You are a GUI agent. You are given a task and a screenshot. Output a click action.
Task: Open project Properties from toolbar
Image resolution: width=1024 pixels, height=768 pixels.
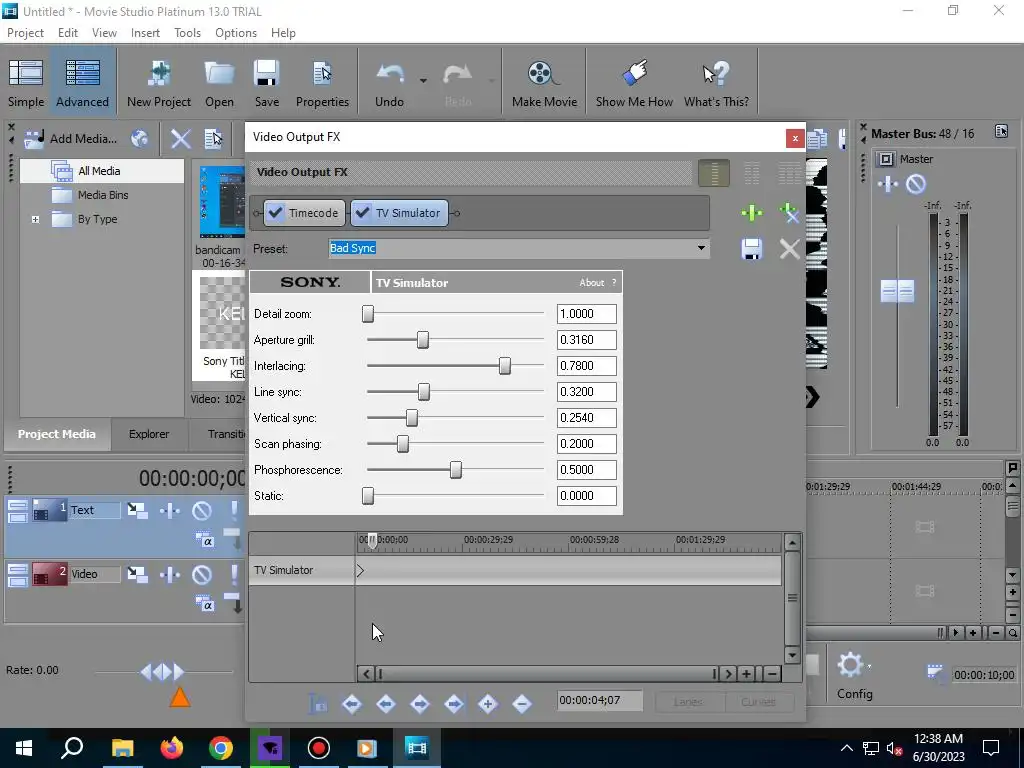[x=322, y=83]
